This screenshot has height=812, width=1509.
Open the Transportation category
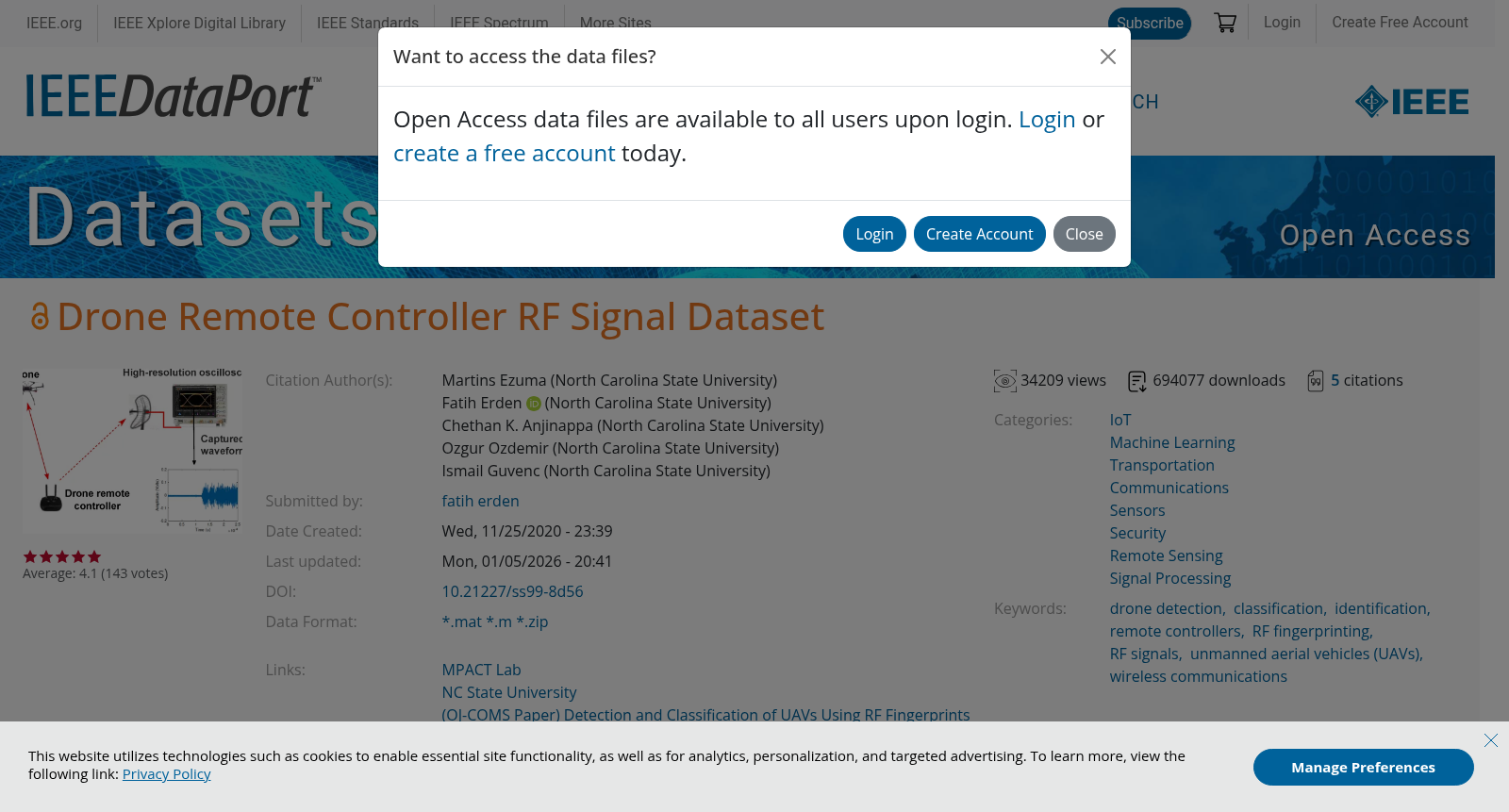coord(1161,466)
